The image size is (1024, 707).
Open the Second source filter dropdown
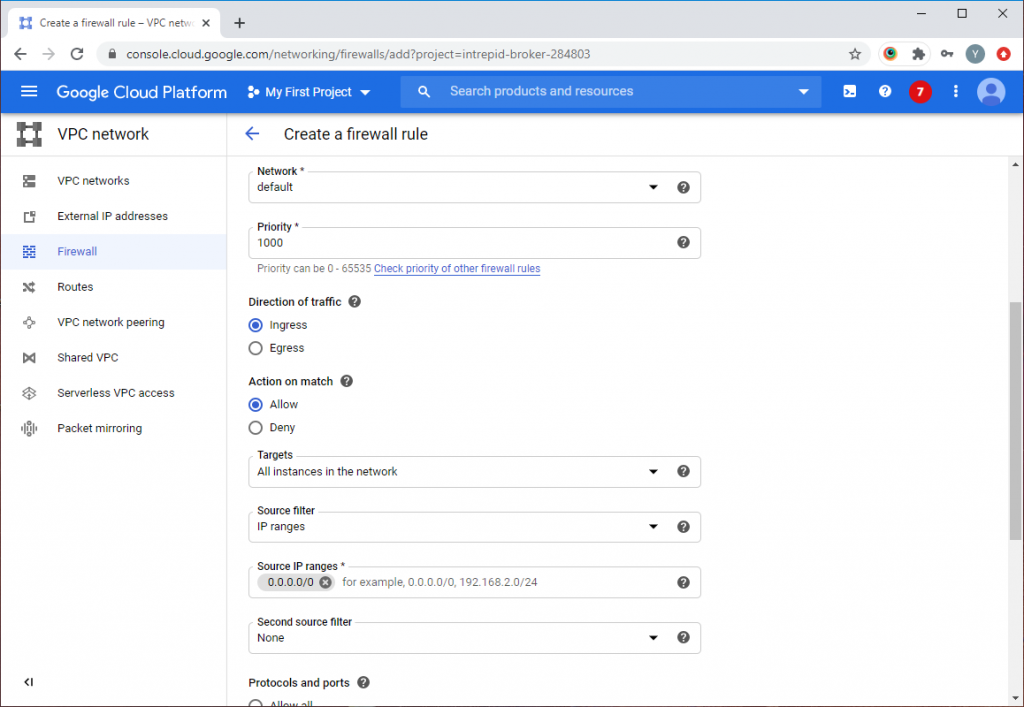click(474, 638)
